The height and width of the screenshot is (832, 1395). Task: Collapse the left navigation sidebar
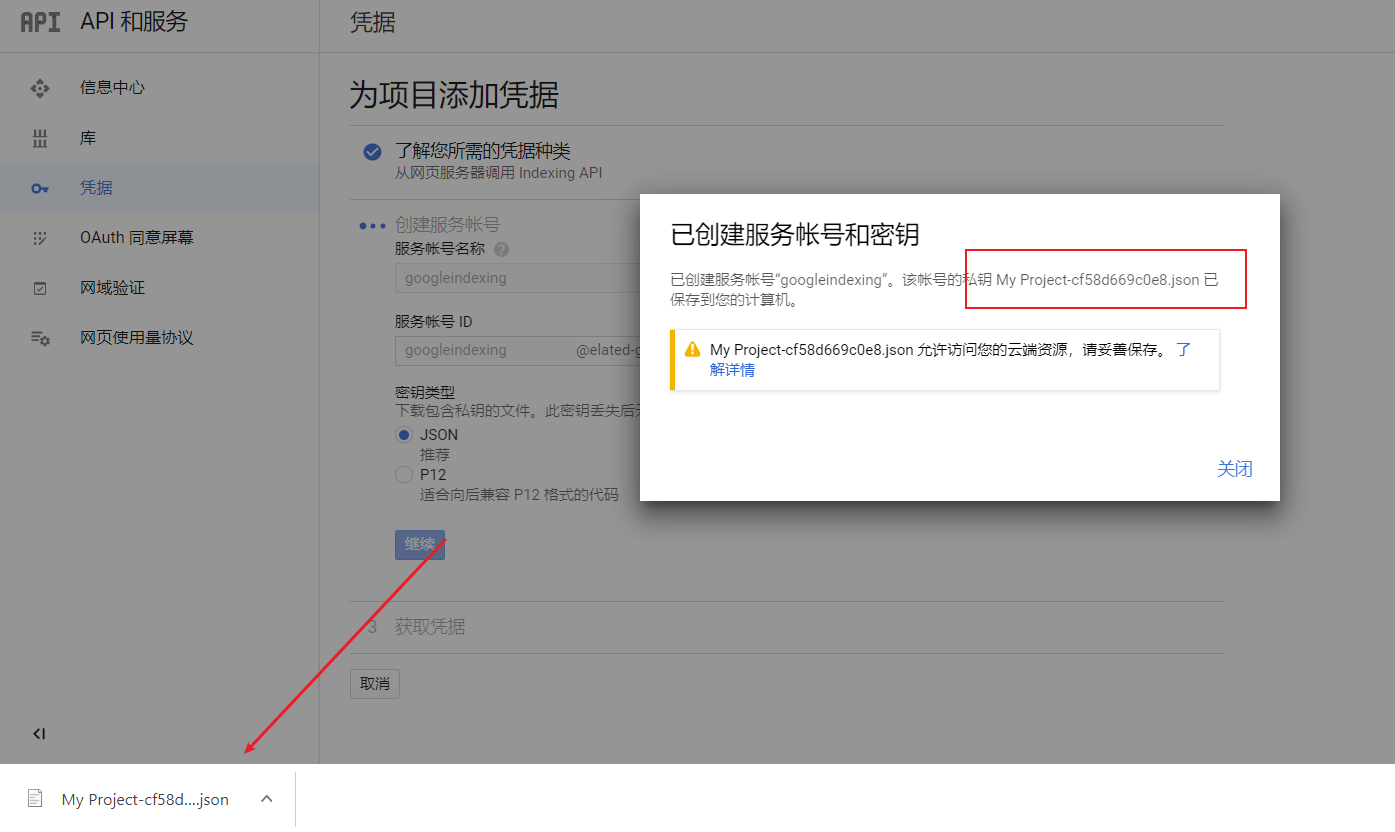coord(38,733)
